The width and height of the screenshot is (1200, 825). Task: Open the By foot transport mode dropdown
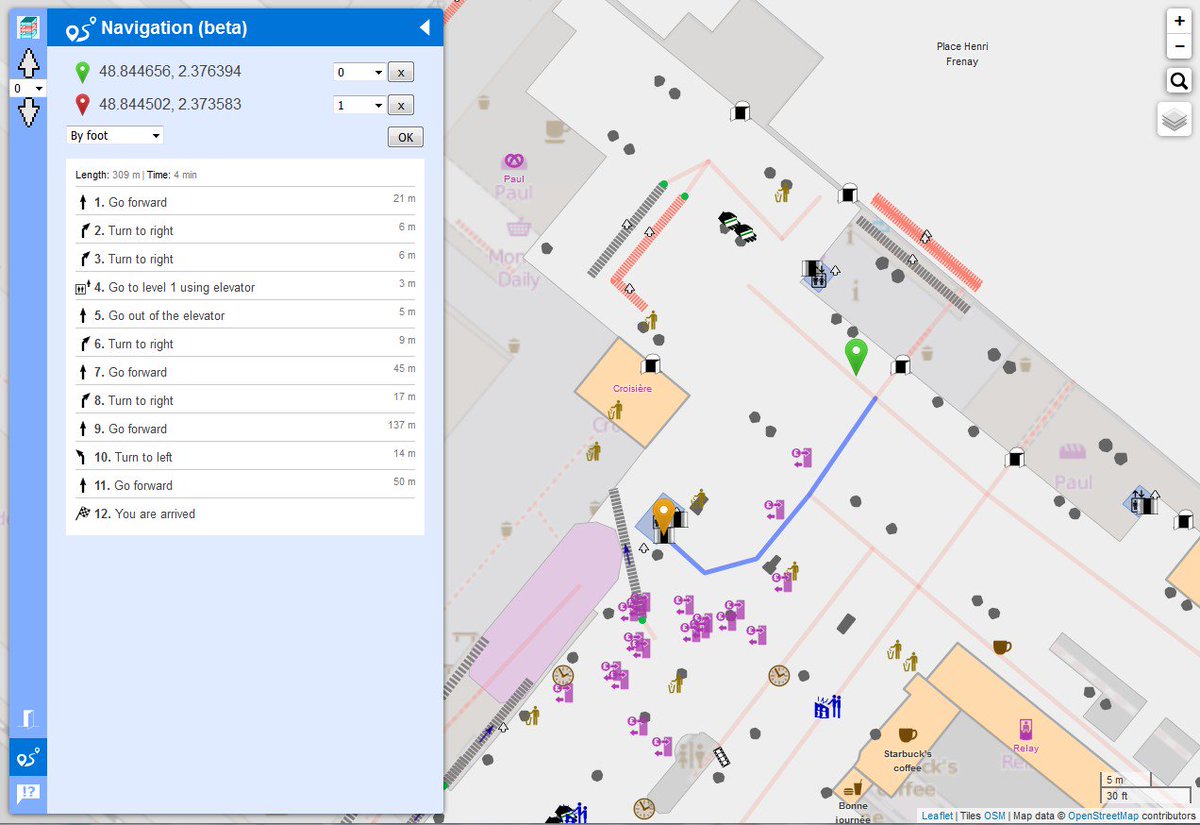tap(115, 135)
